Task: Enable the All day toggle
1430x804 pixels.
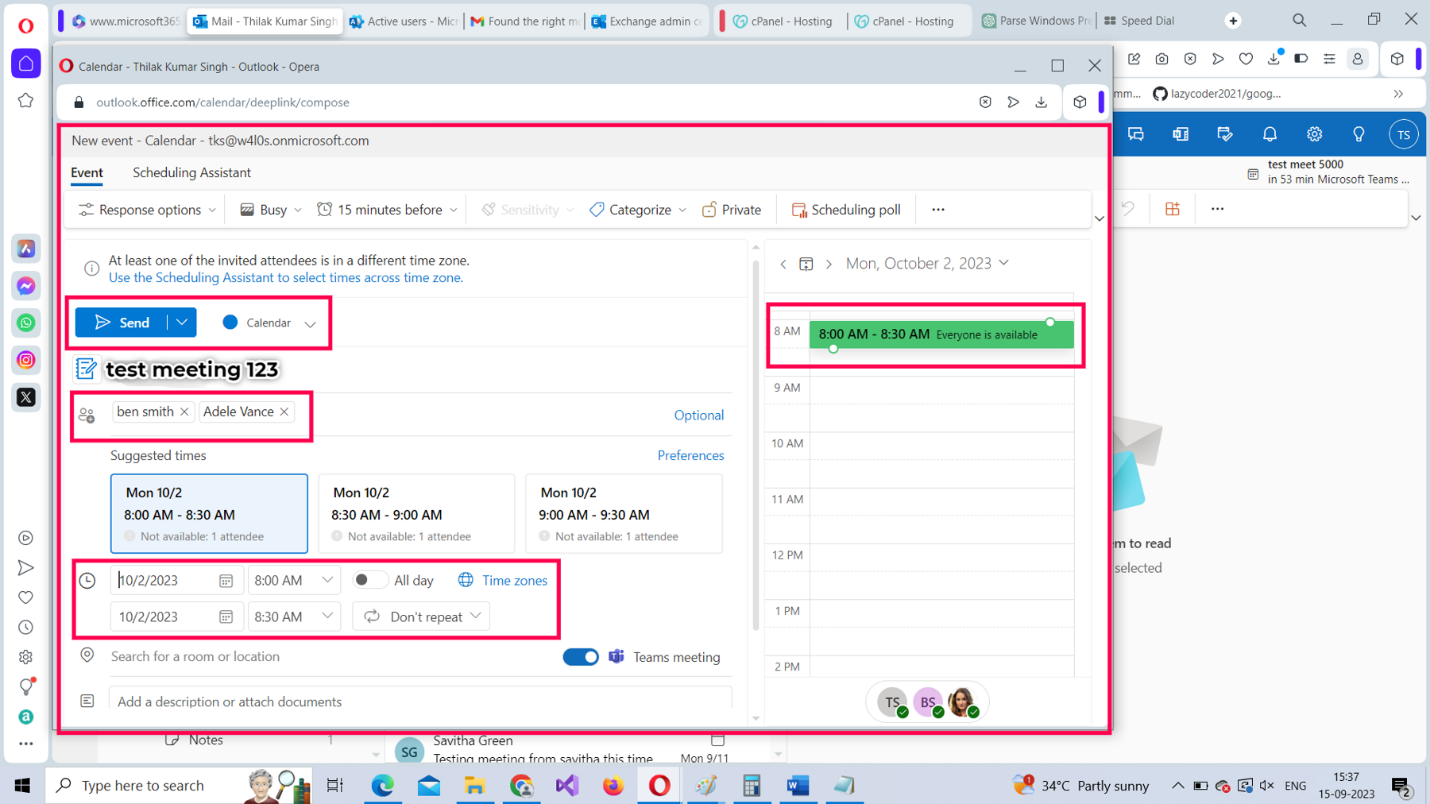Action: (370, 580)
